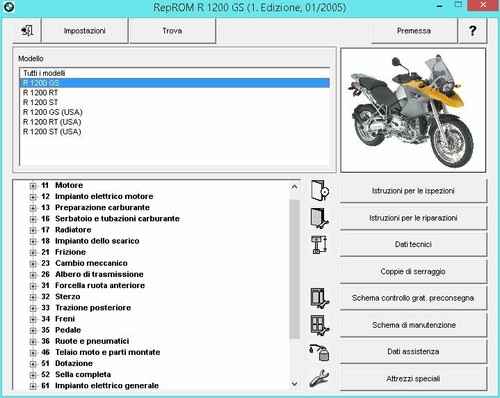Open Istruzioni per le ispezioni
The image size is (500, 398).
(x=413, y=191)
